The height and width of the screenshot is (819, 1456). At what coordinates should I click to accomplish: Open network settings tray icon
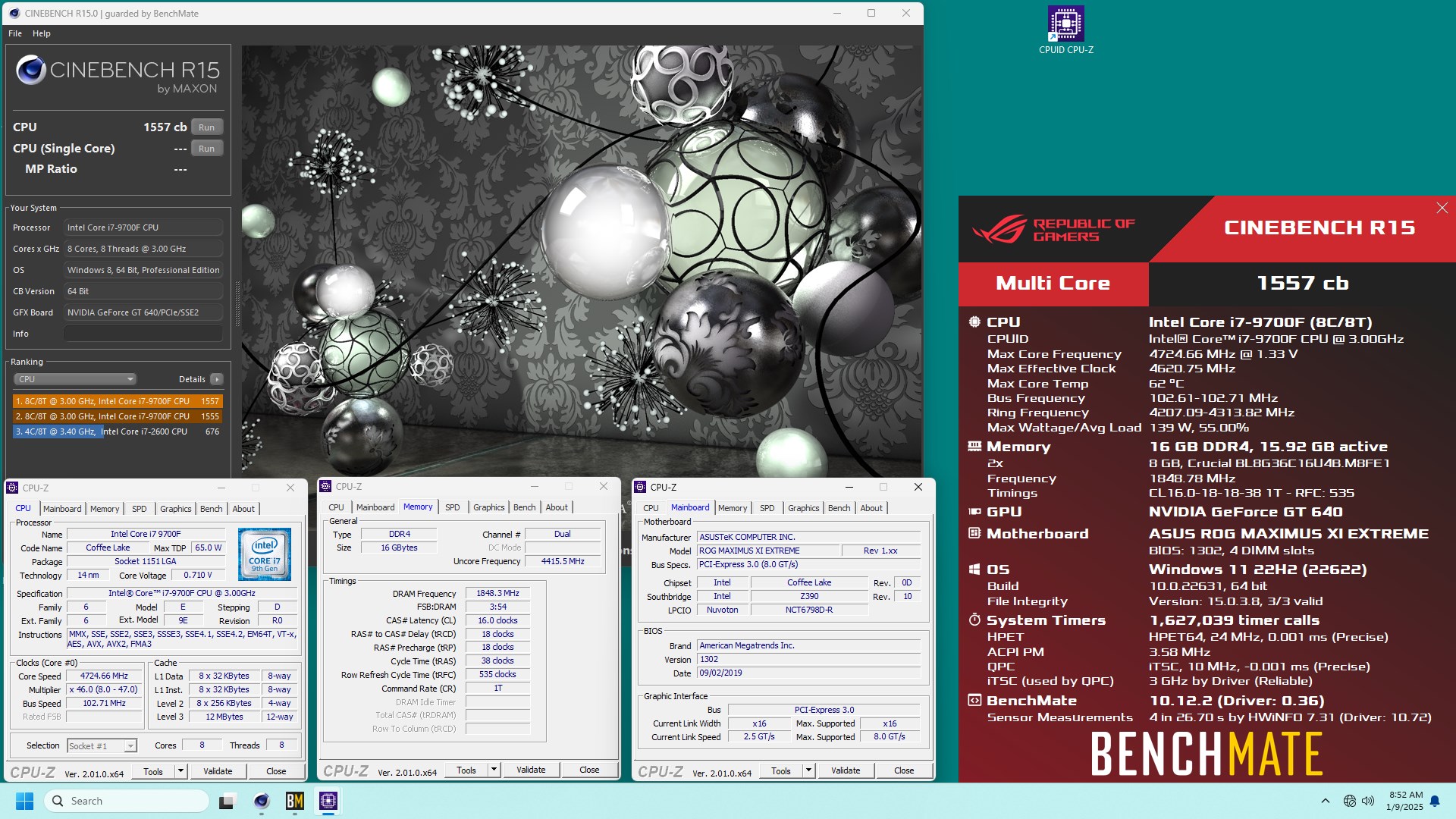[x=1349, y=801]
